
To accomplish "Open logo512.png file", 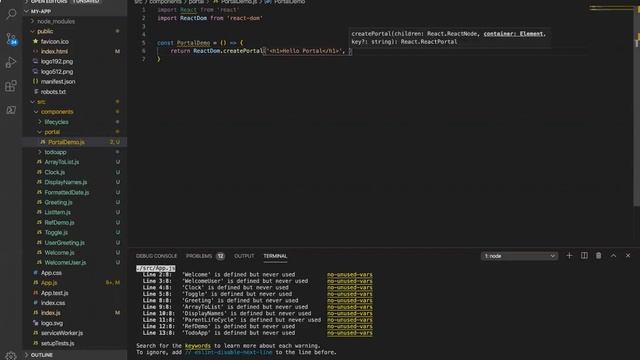I will click(x=57, y=72).
